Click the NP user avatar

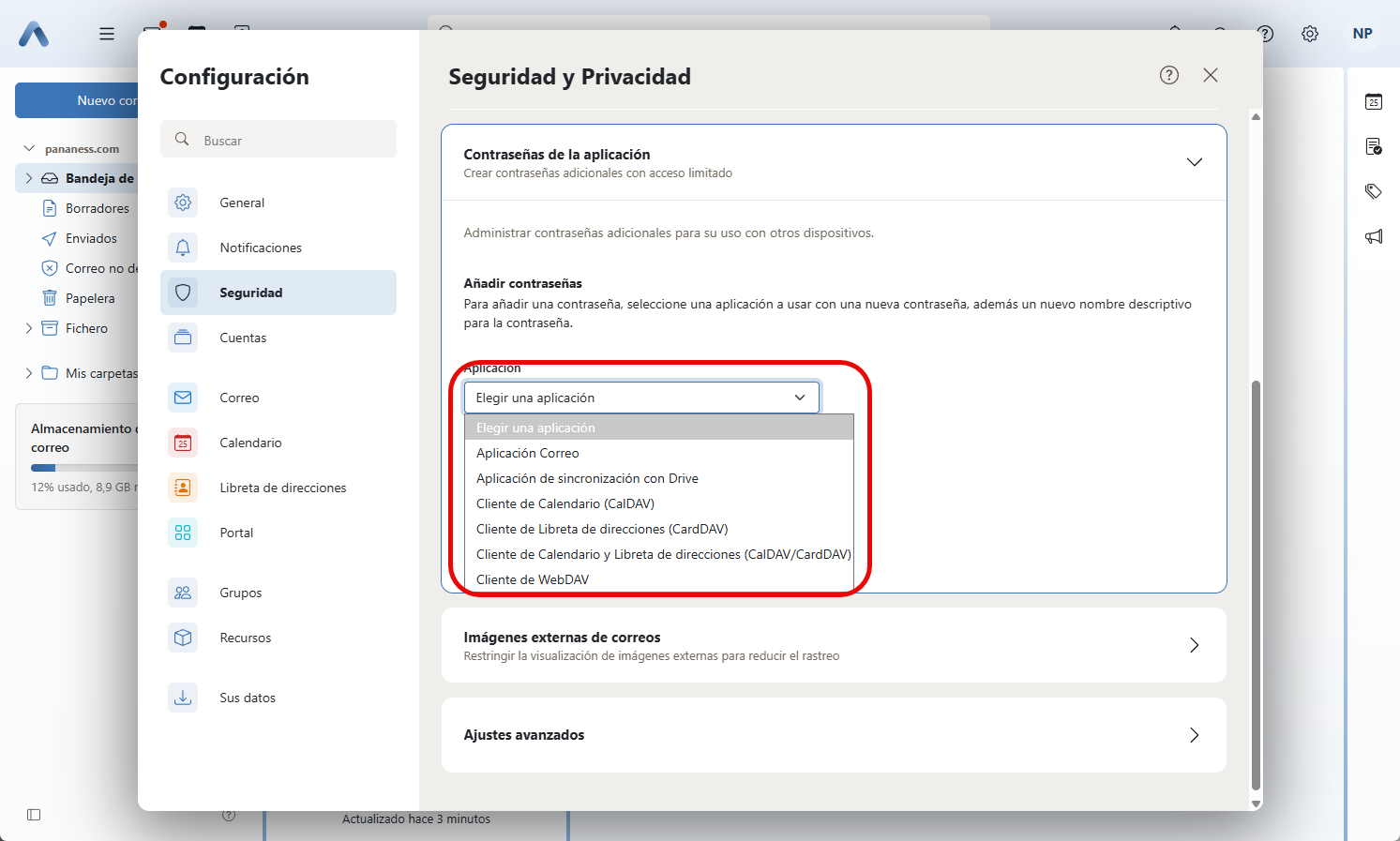(1362, 34)
